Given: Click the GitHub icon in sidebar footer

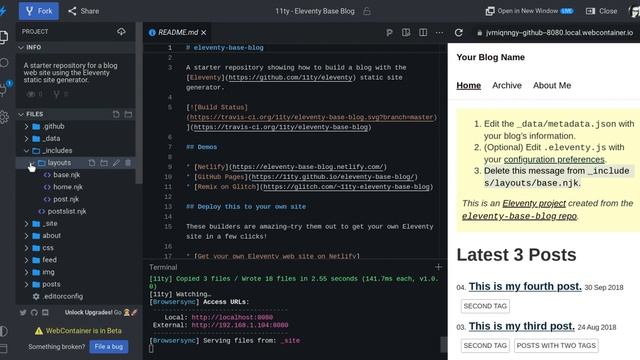Looking at the screenshot, I should pyautogui.click(x=34, y=313).
